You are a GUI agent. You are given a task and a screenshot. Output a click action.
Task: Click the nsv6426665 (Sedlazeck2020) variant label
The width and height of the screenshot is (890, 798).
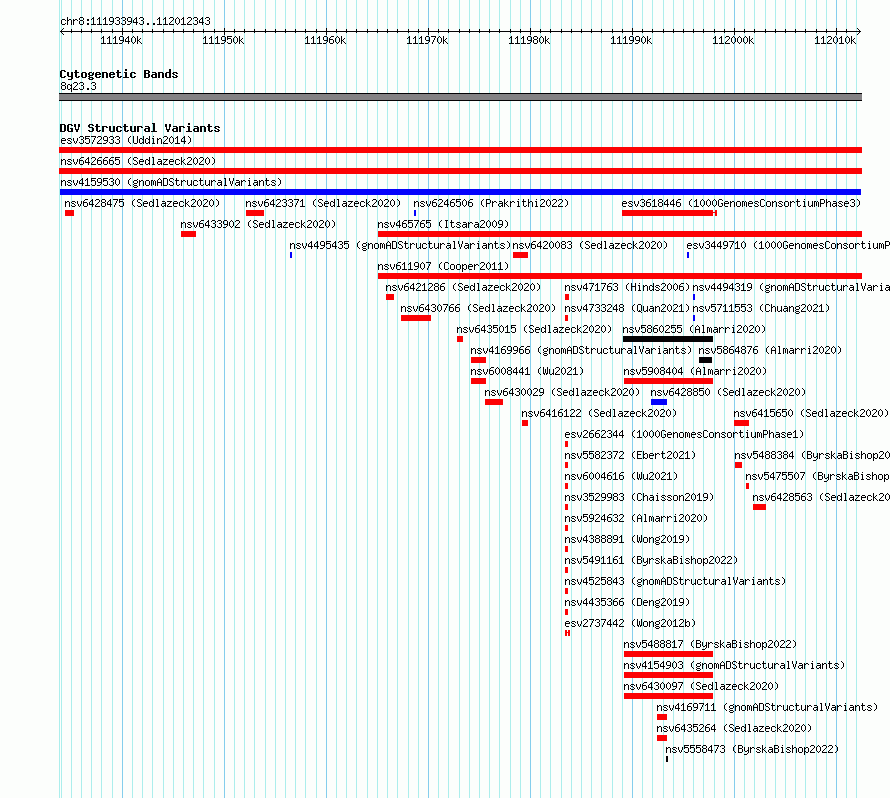point(138,161)
